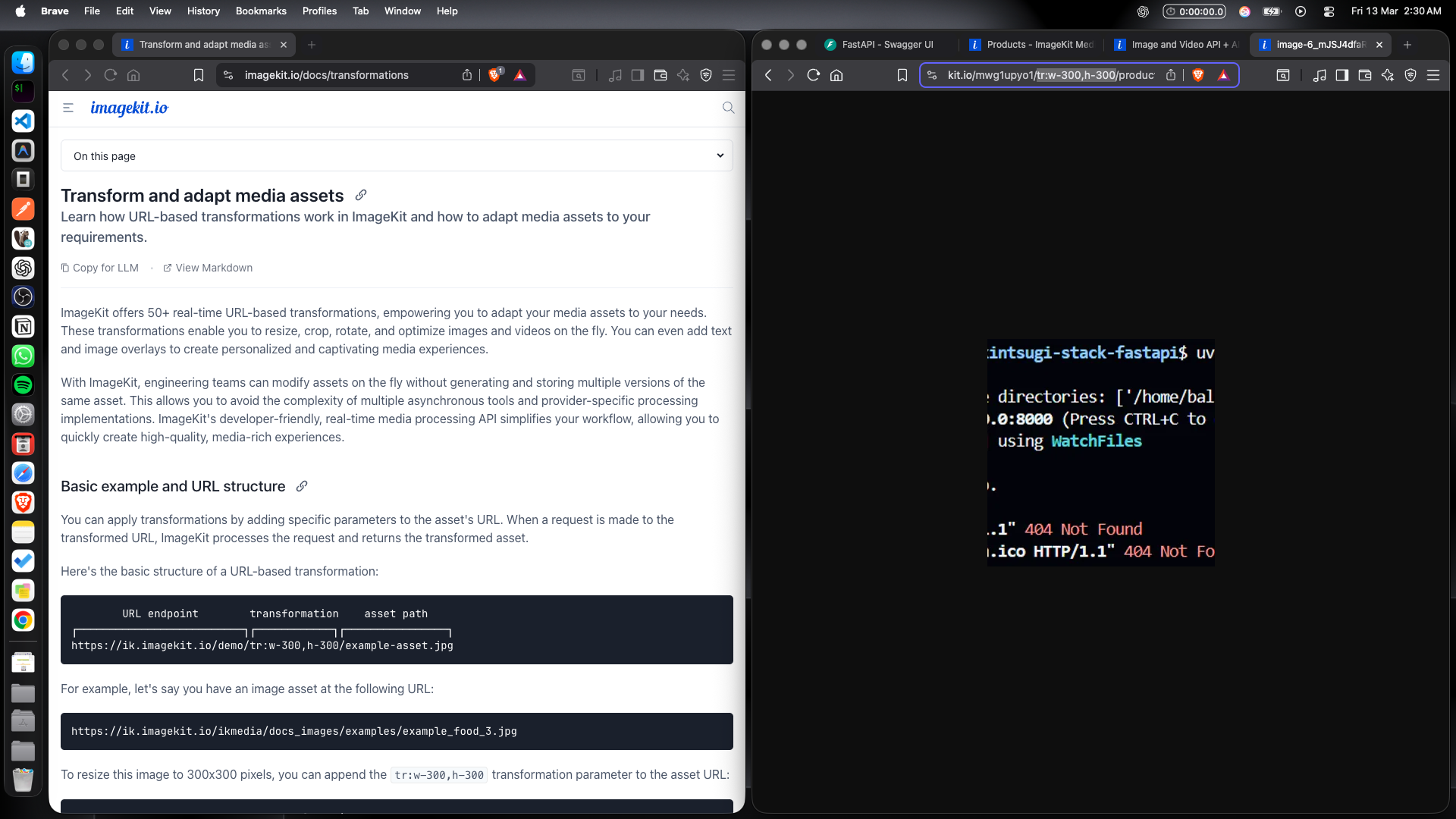The width and height of the screenshot is (1456, 819).
Task: Click the terminal screenshot image
Action: click(1101, 453)
